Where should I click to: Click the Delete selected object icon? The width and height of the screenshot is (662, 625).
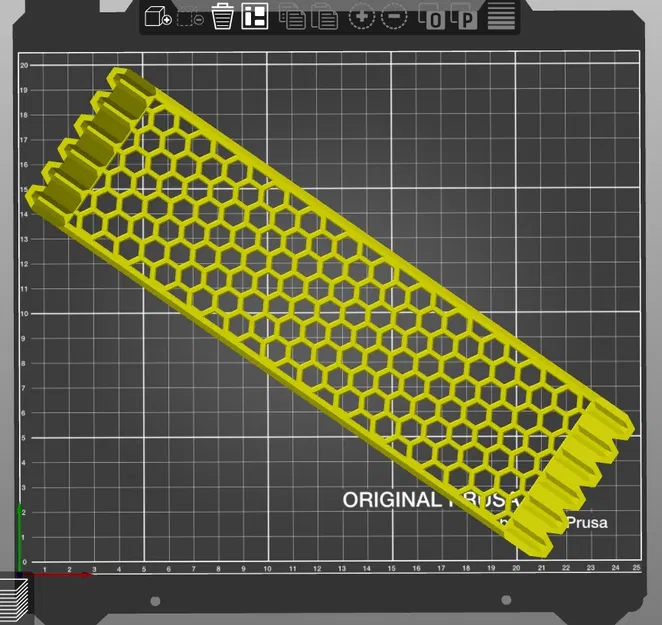point(190,17)
